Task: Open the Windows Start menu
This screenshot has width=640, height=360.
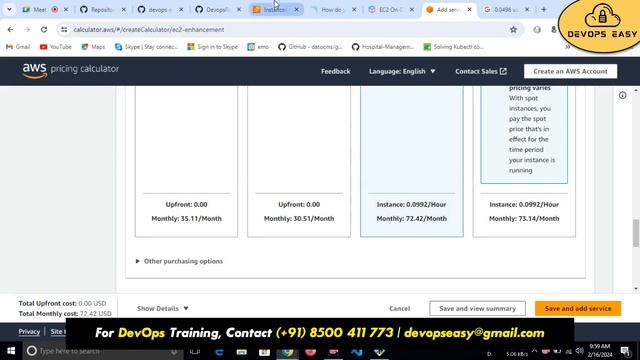Action: tap(11, 351)
